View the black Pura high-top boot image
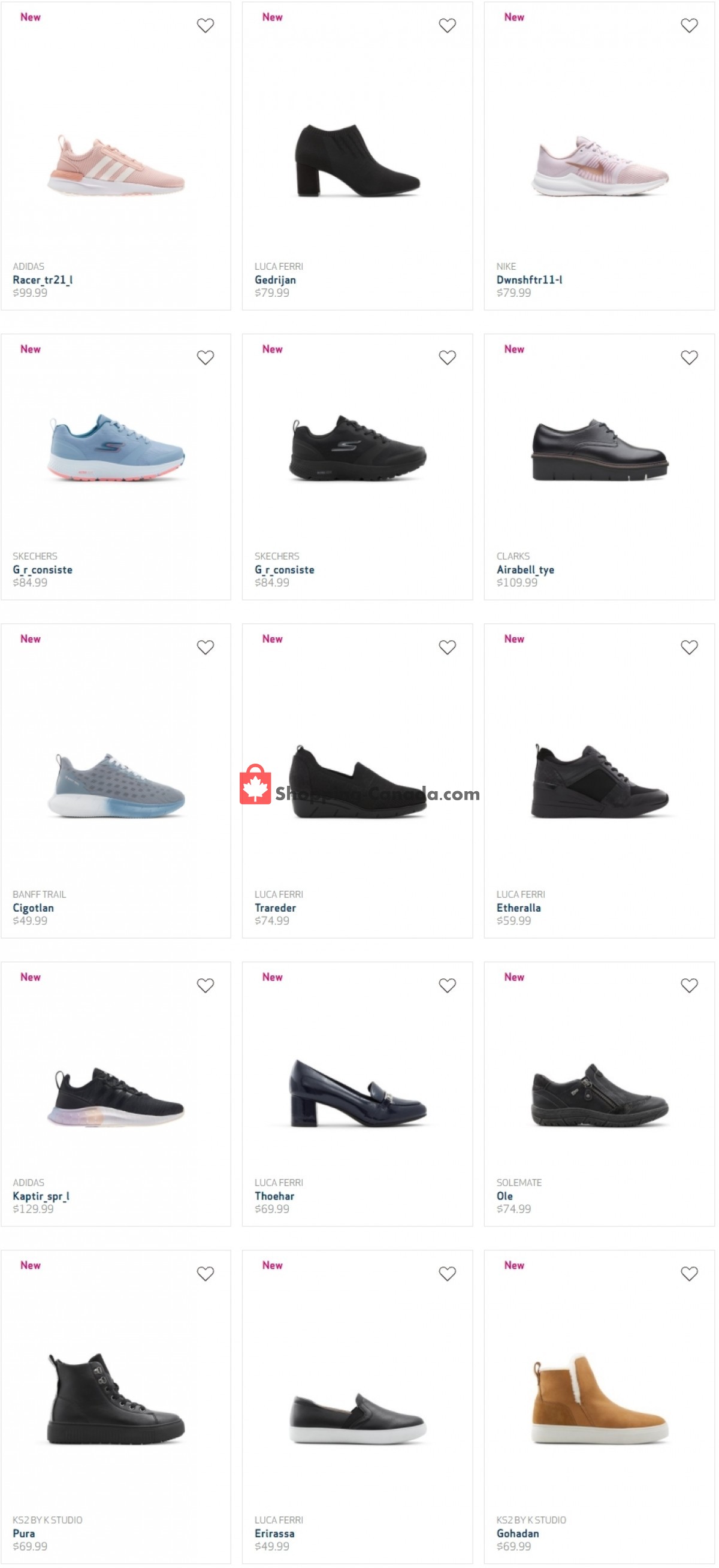This screenshot has height=1568, width=719. (x=116, y=1400)
